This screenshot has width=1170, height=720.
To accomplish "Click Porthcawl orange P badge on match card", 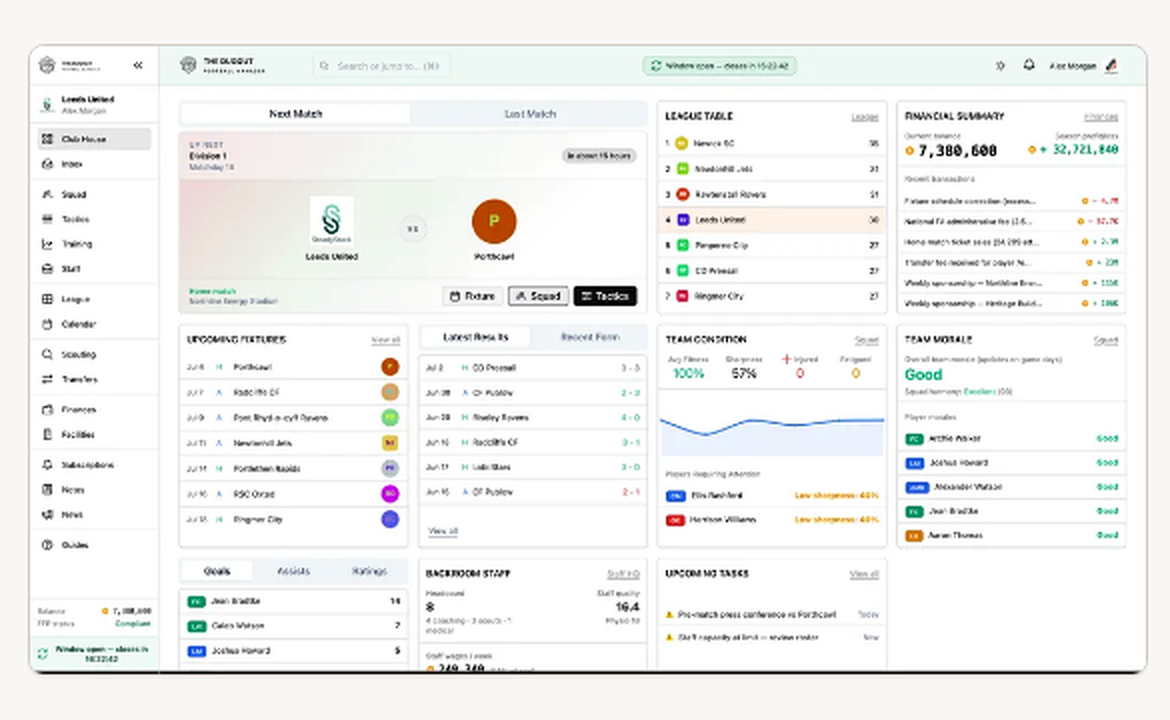I will [x=494, y=222].
